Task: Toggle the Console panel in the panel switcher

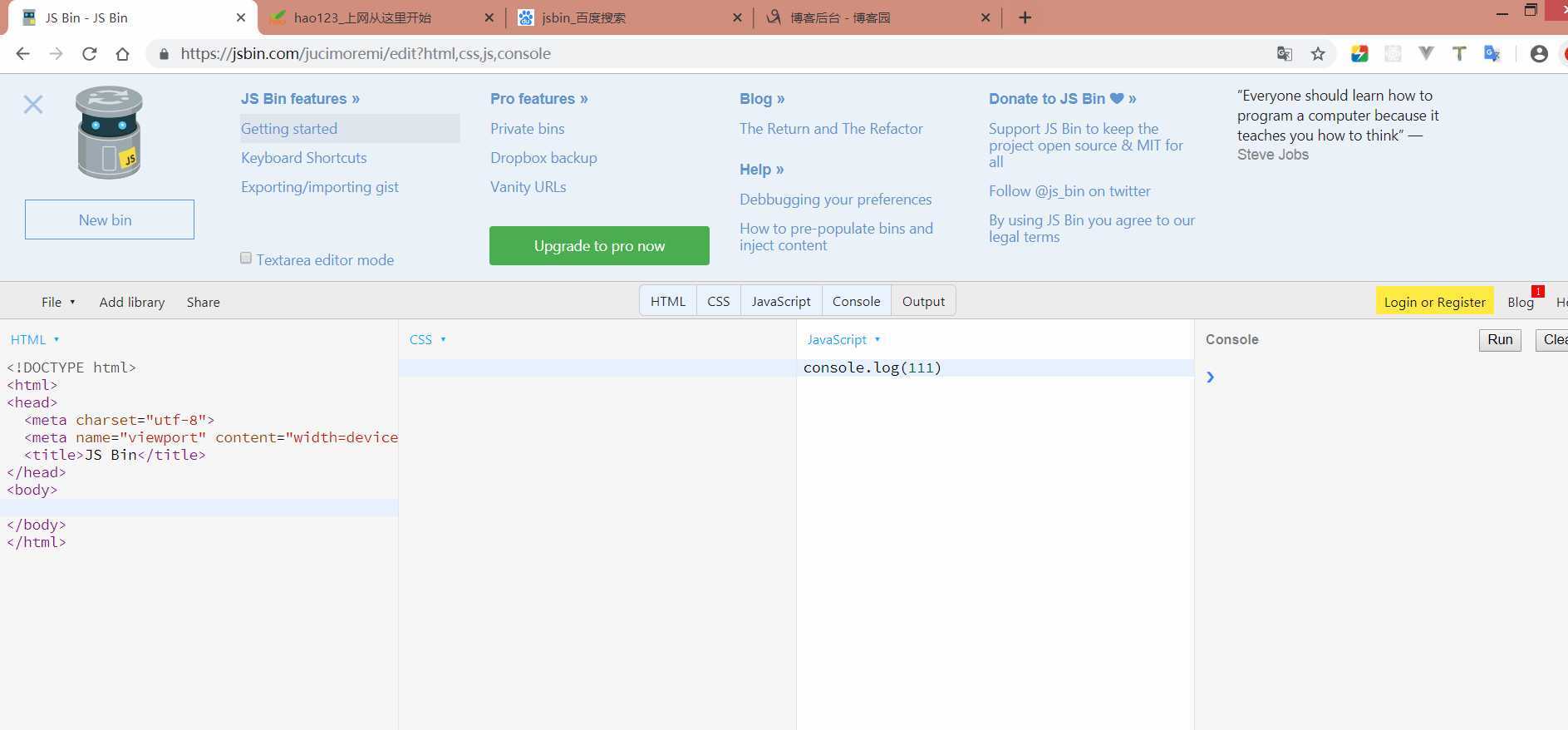Action: coord(857,301)
